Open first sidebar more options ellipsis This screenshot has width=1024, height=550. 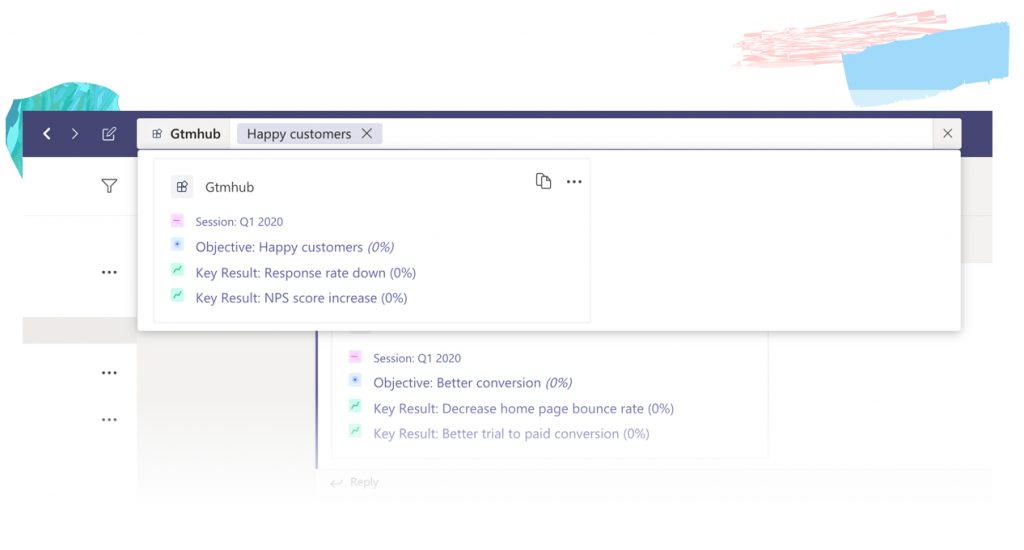point(109,272)
